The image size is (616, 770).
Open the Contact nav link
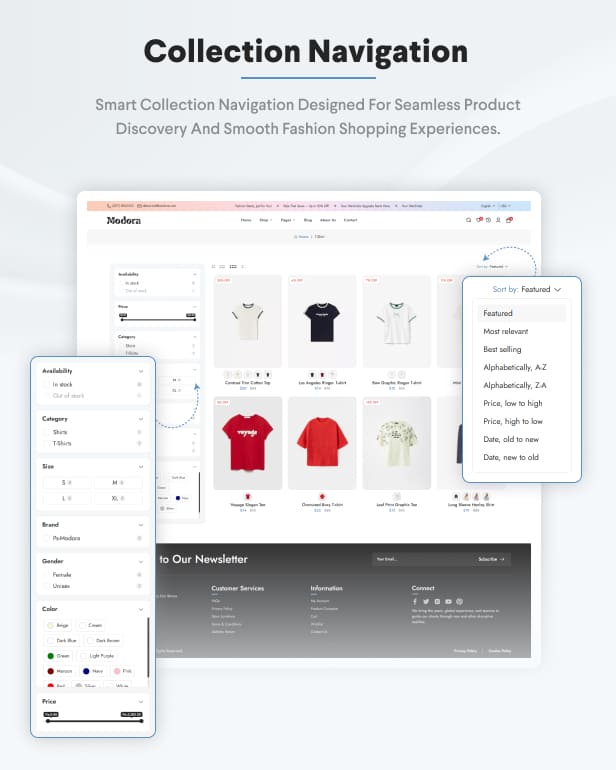tap(350, 220)
